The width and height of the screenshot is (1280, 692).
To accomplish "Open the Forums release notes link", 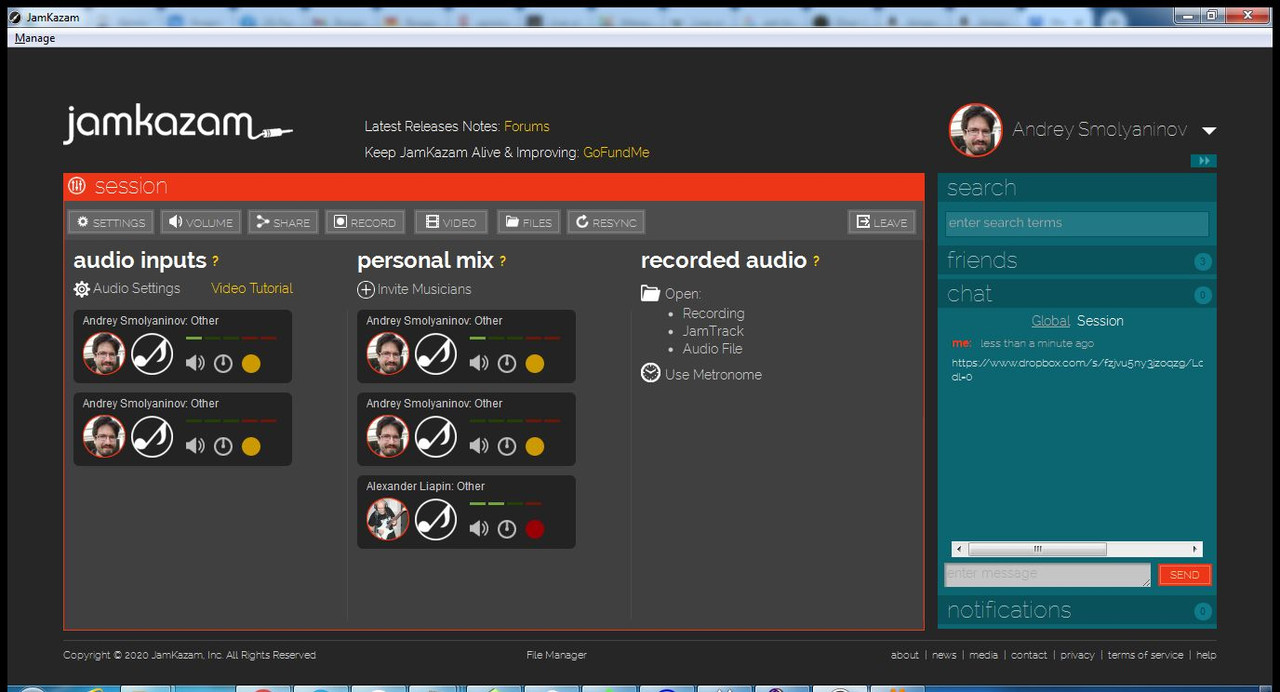I will [x=526, y=126].
